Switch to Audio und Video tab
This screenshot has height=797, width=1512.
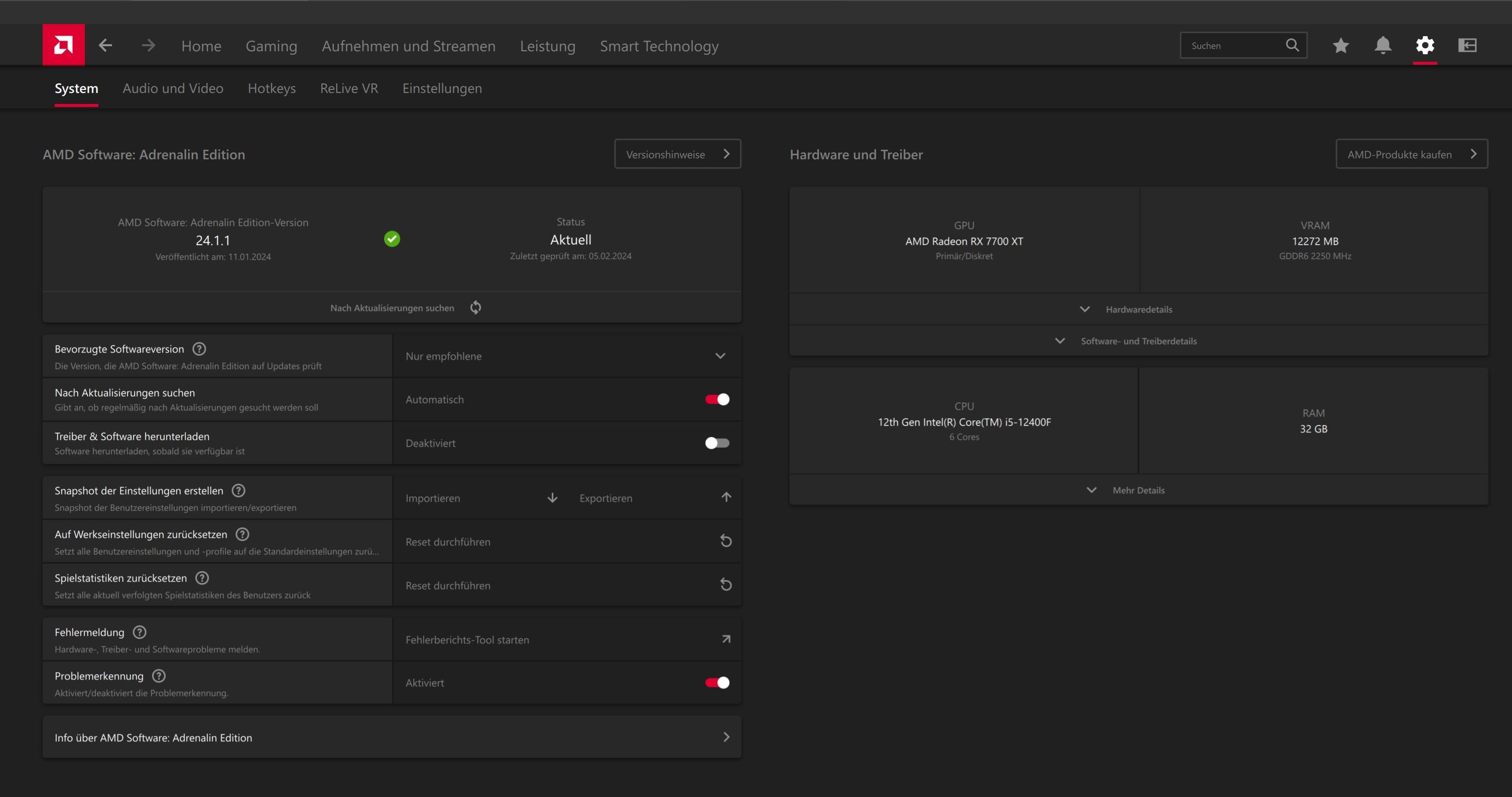(173, 88)
